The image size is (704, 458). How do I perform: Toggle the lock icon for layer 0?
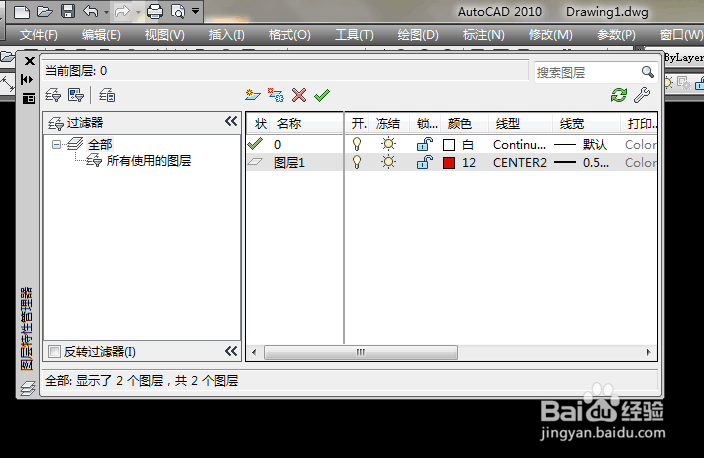point(425,144)
